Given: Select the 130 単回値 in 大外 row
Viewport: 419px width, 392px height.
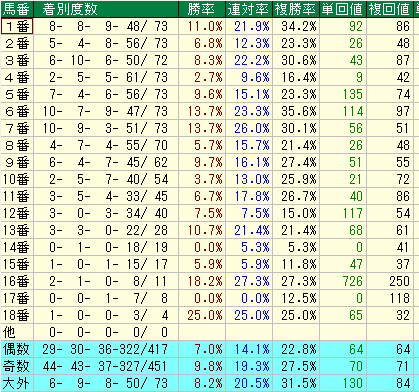Looking at the screenshot, I should coord(353,383).
